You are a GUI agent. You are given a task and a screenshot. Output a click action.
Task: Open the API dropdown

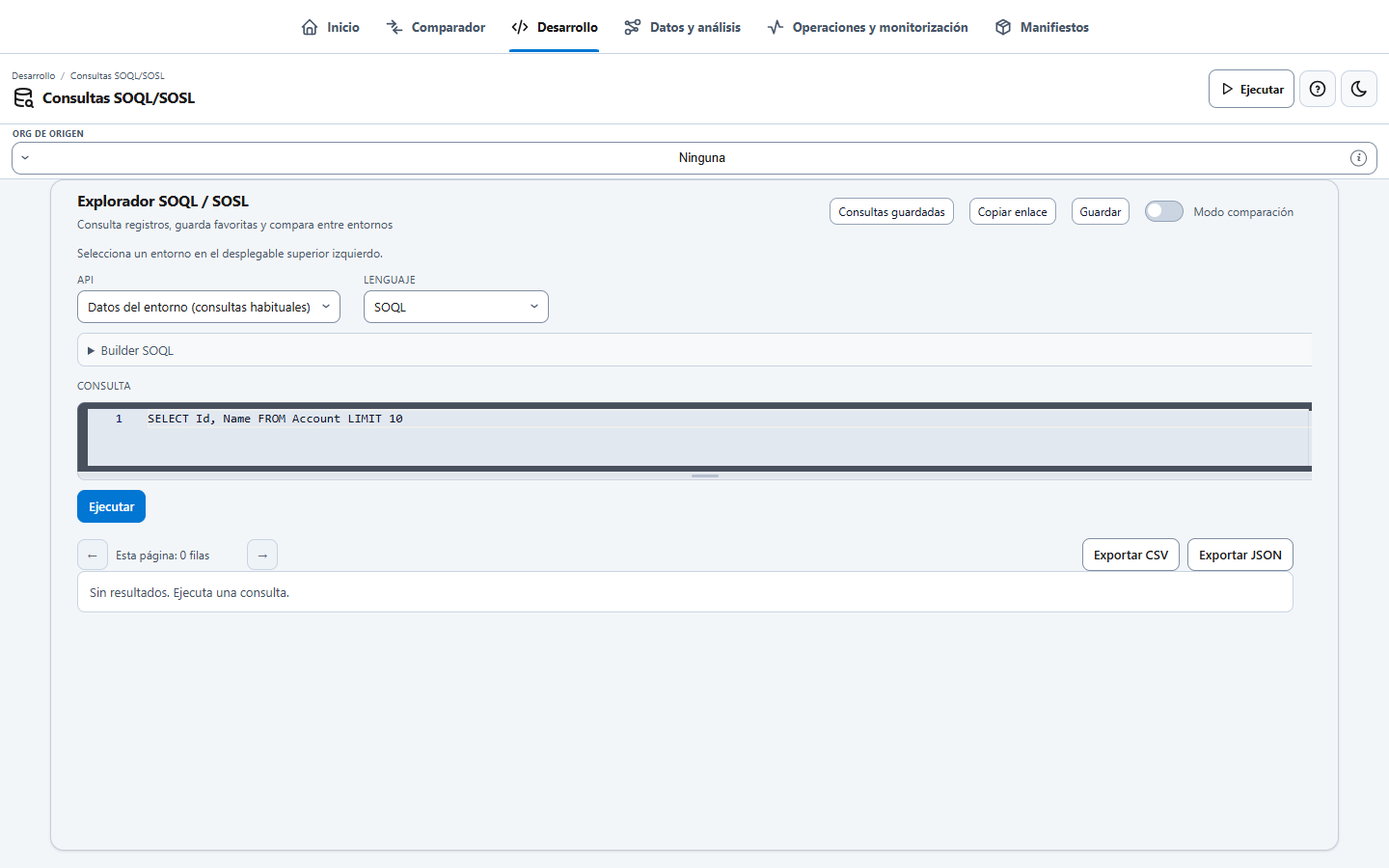click(x=208, y=307)
